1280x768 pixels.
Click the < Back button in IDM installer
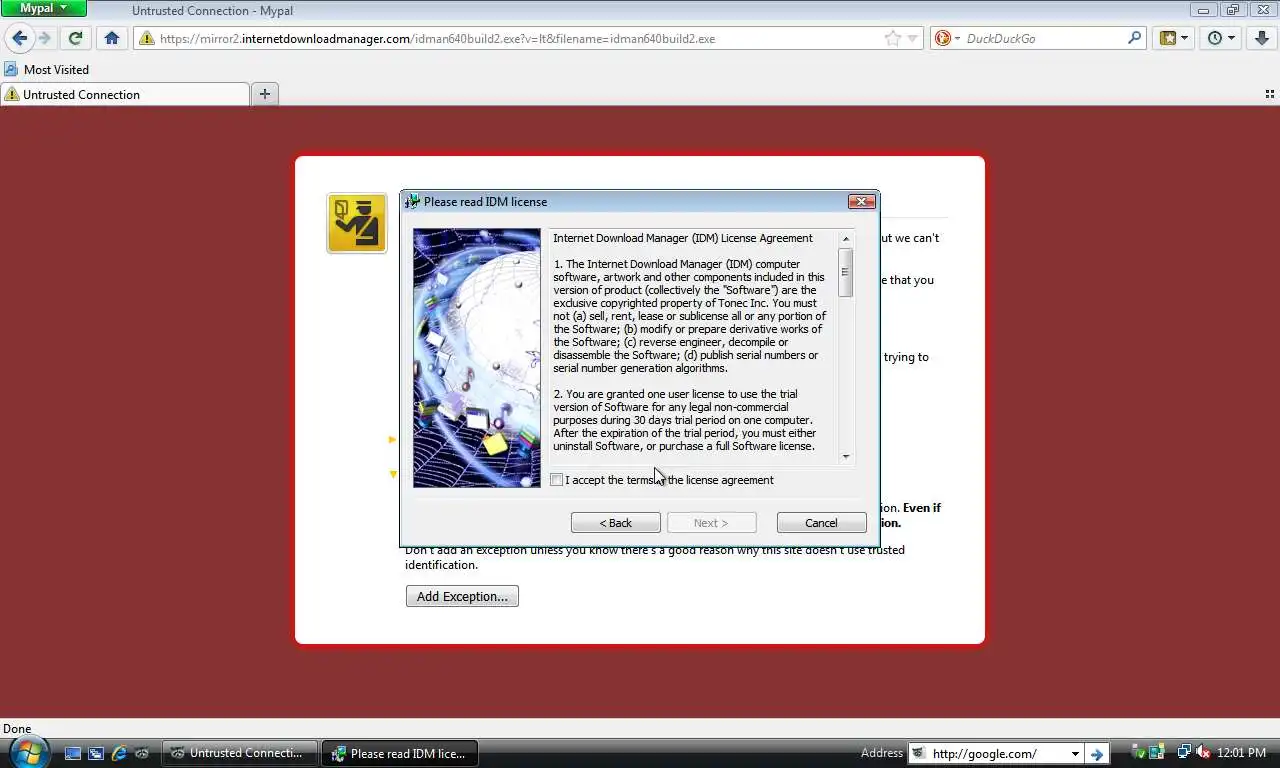(x=616, y=523)
